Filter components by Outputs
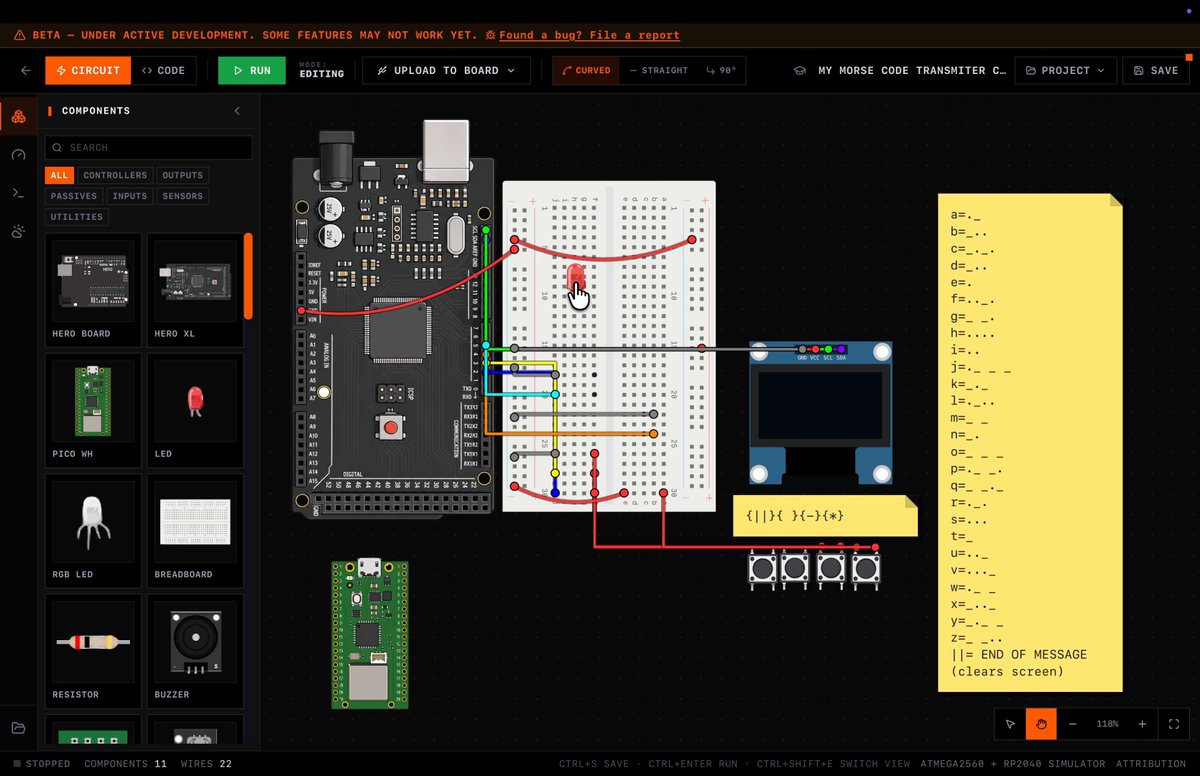 pyautogui.click(x=183, y=175)
